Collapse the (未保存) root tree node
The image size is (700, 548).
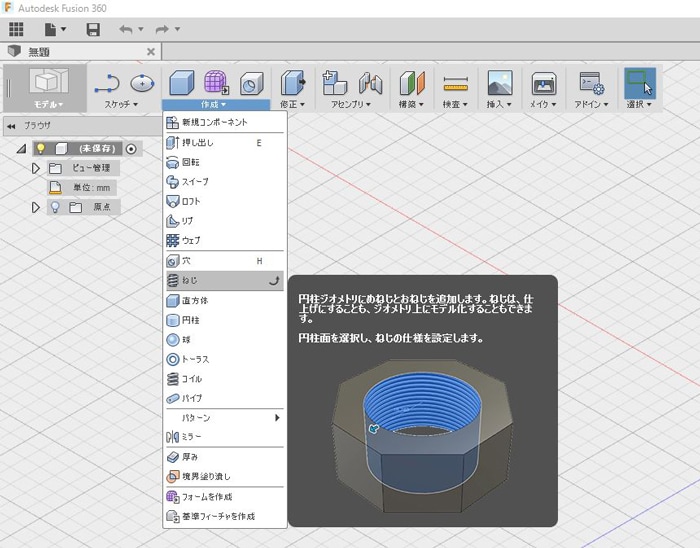pos(21,149)
